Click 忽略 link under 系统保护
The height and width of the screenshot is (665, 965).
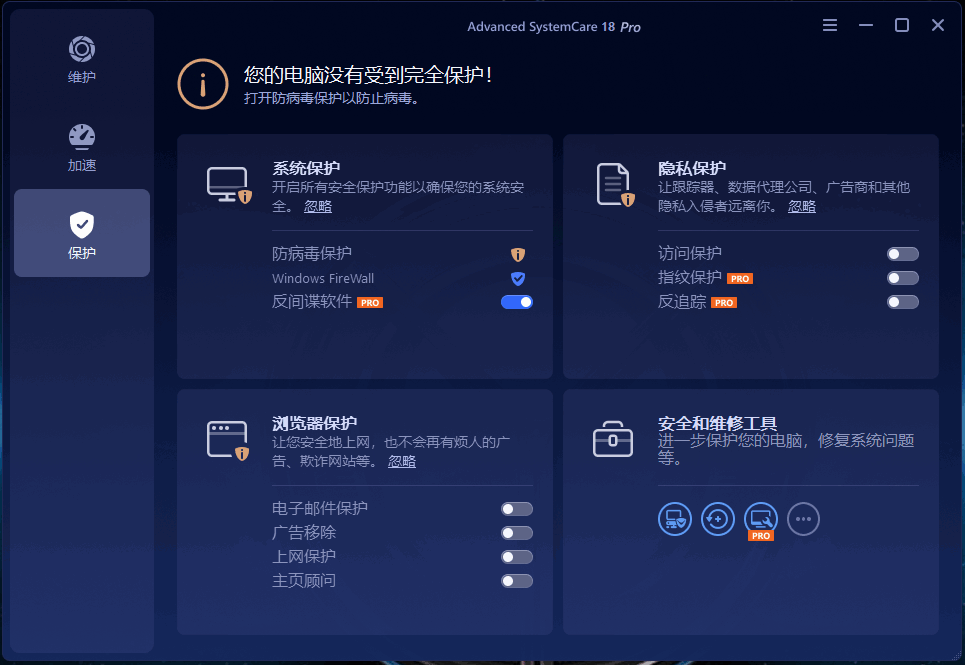pos(318,206)
